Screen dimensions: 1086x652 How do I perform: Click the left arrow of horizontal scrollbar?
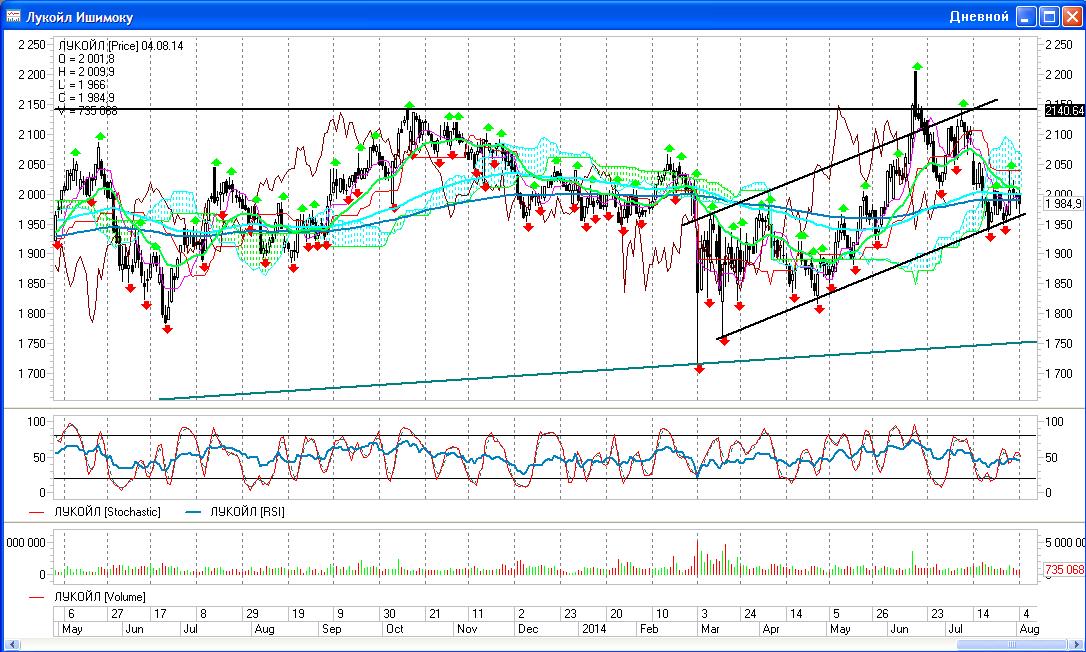click(12, 645)
